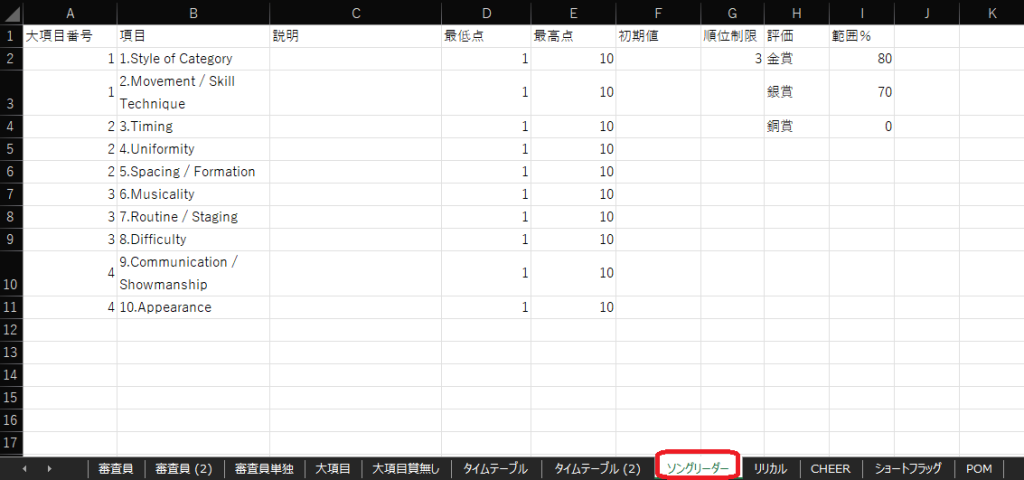Select row 5 header
Screen dimensions: 1024x480
tap(10, 149)
